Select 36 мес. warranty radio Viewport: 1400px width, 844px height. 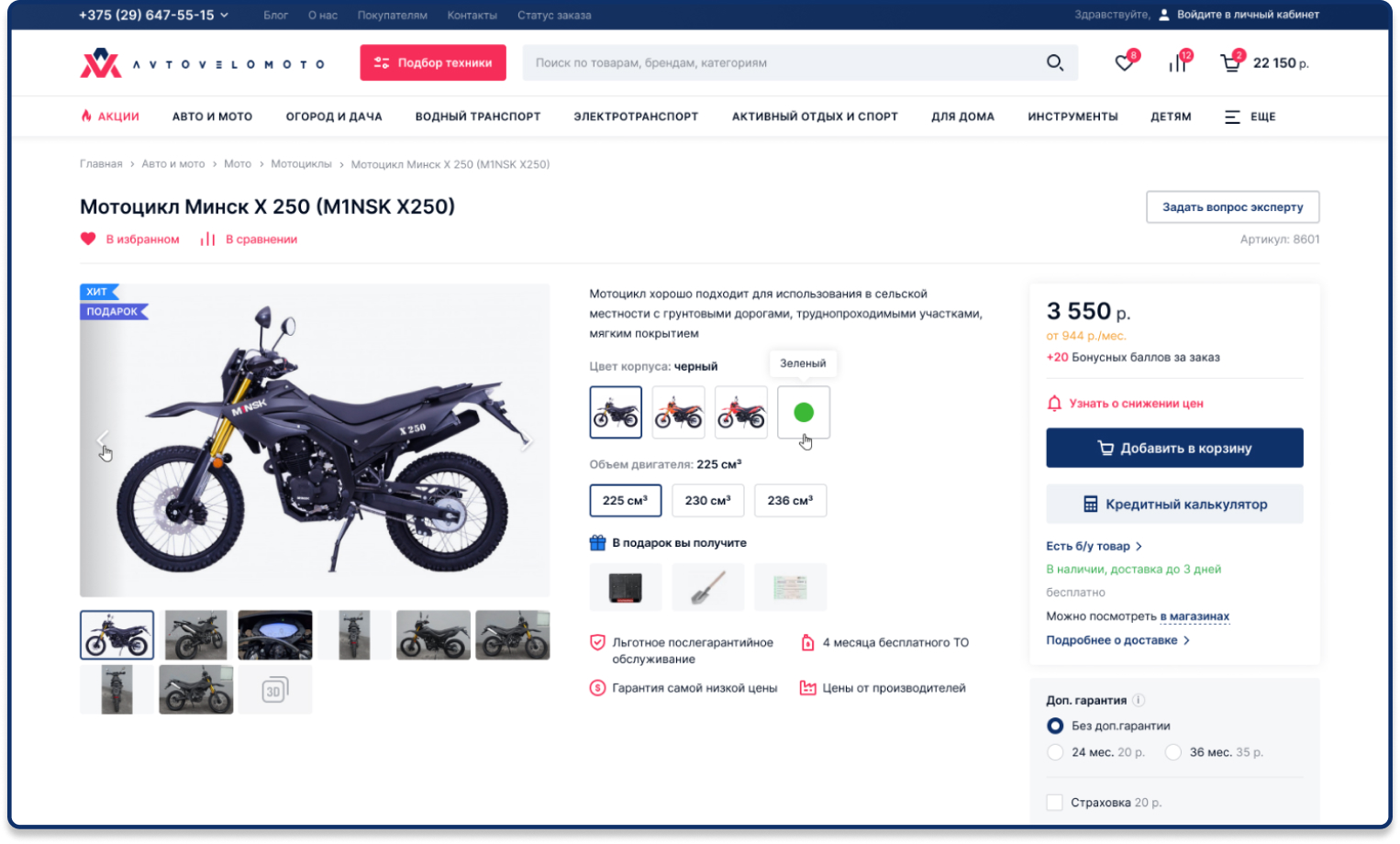1172,752
